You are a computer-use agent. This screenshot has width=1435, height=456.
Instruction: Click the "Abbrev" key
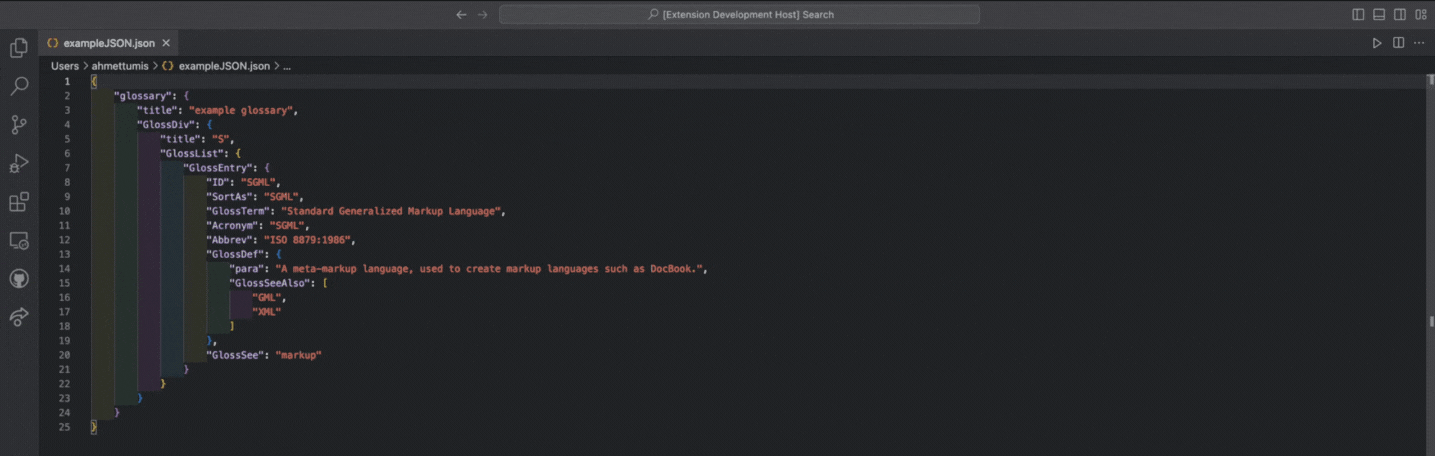[231, 240]
